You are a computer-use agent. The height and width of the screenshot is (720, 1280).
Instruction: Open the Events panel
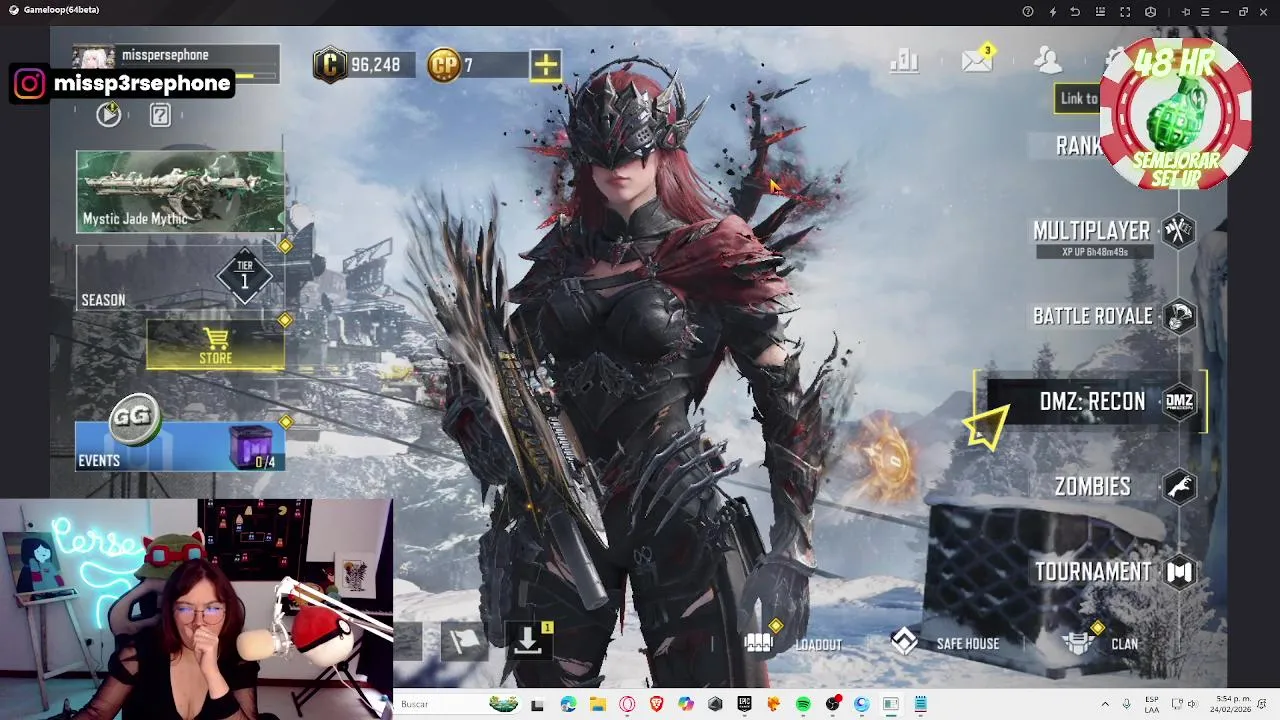(x=180, y=447)
